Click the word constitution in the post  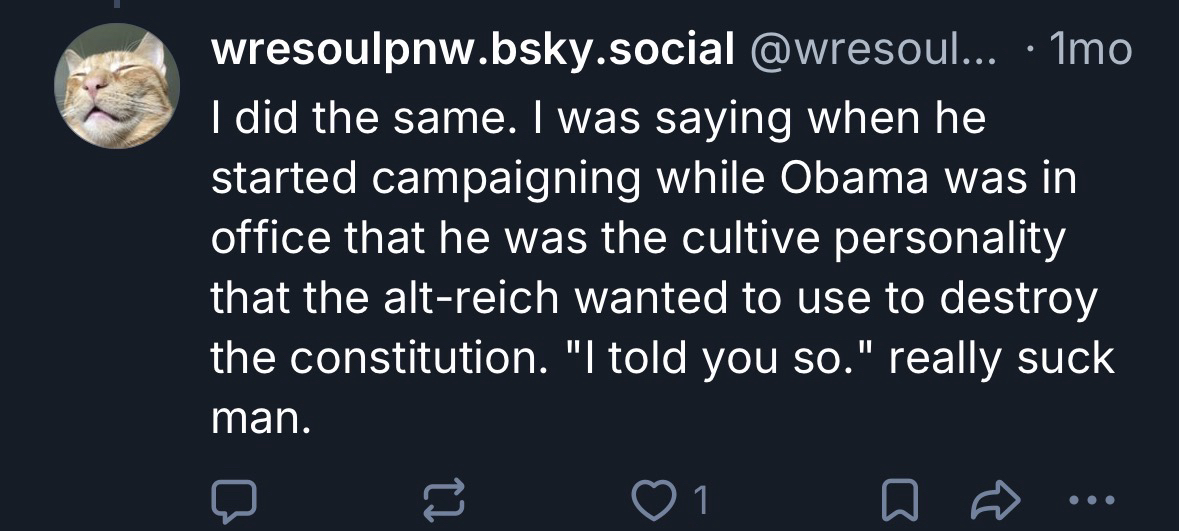[x=409, y=359]
